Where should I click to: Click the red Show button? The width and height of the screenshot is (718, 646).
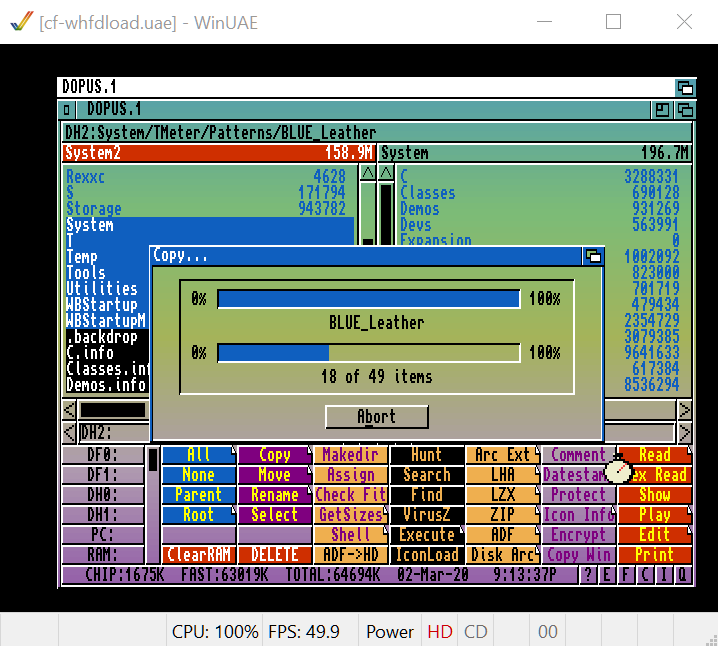point(655,495)
